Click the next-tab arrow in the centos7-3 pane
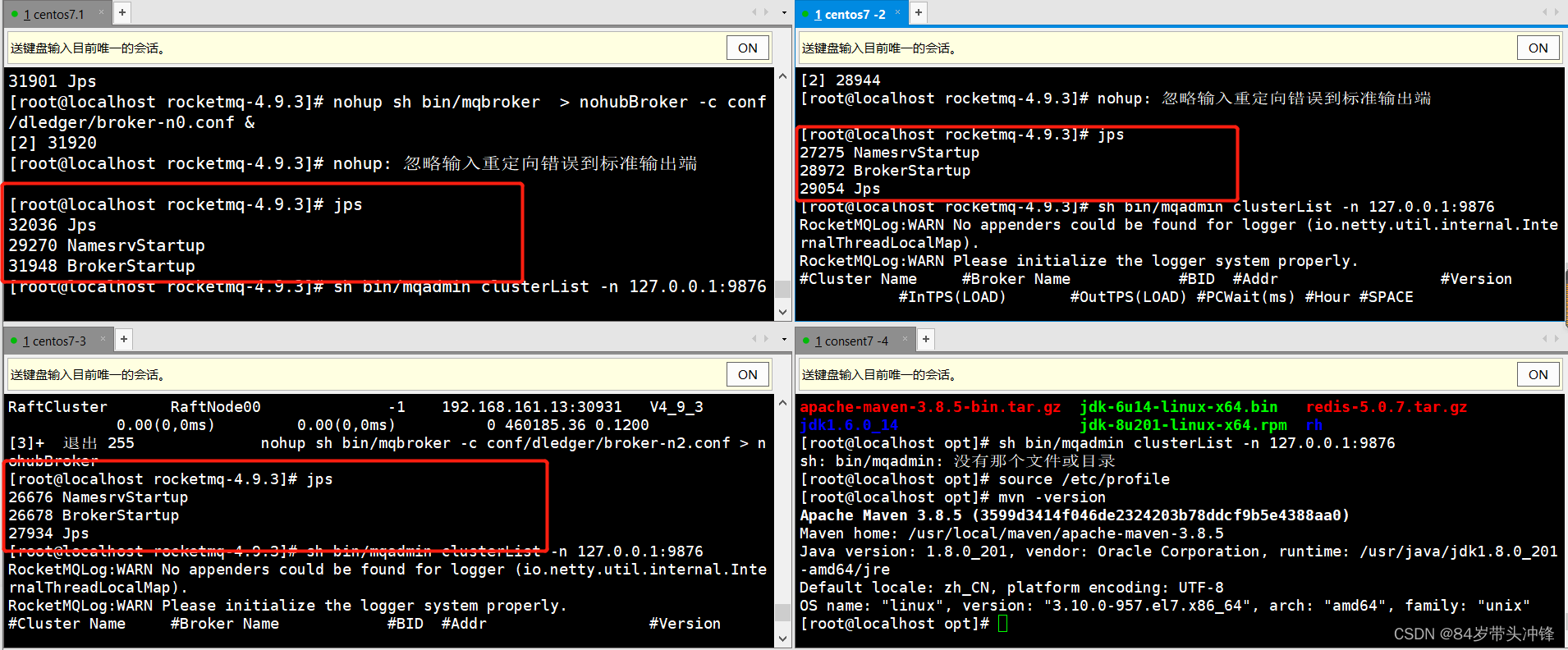 click(766, 339)
